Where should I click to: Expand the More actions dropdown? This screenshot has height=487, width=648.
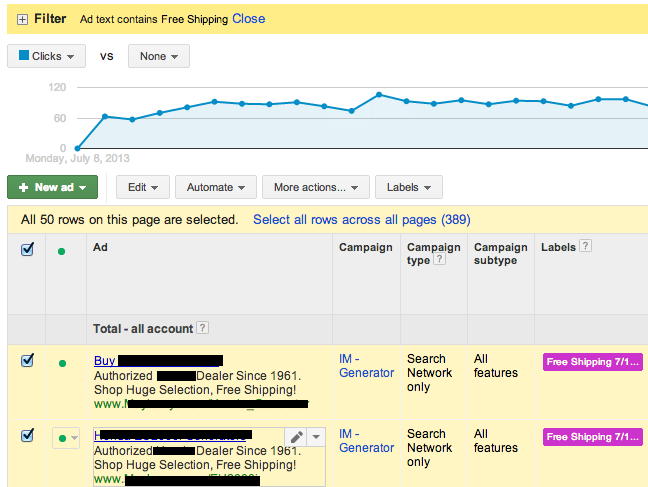(315, 187)
